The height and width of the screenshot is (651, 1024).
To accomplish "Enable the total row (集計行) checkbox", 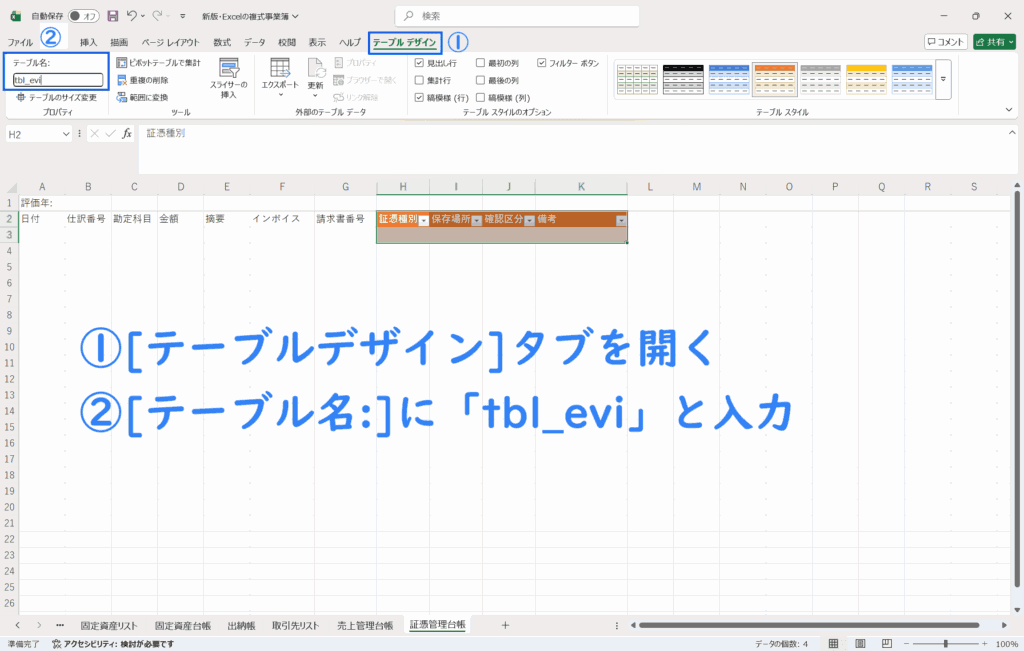I will point(420,80).
